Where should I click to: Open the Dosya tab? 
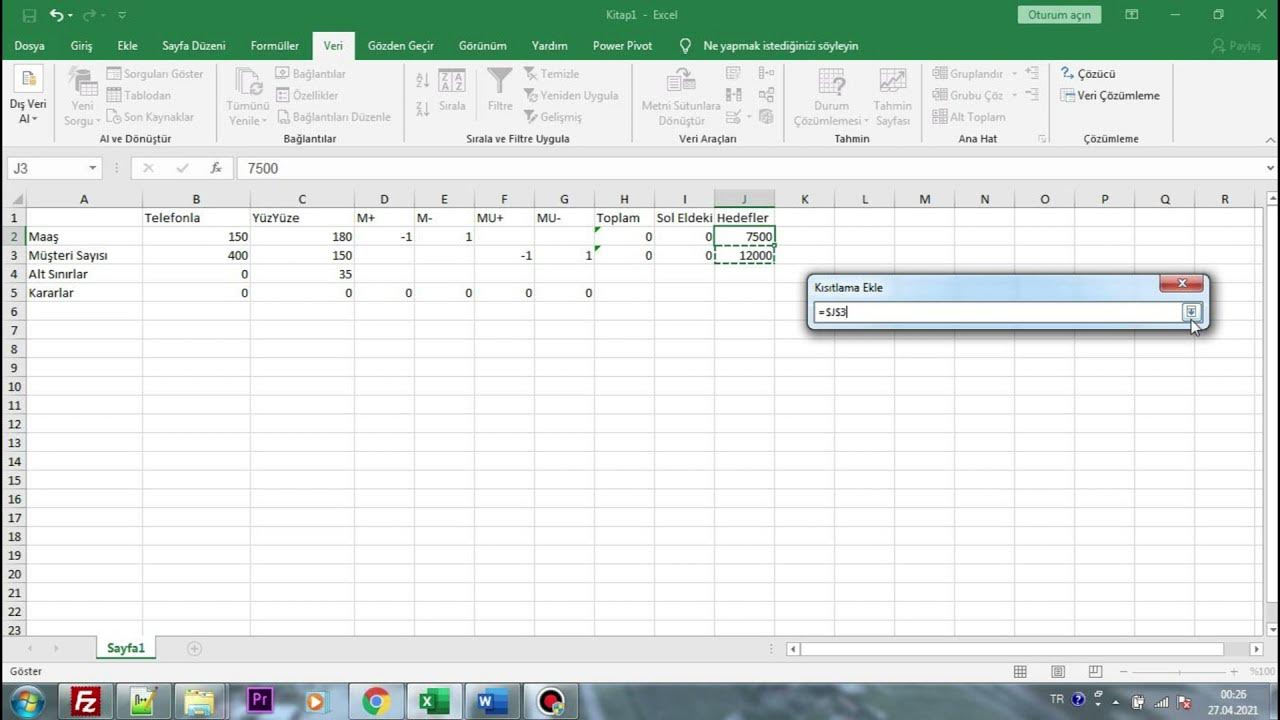[29, 46]
